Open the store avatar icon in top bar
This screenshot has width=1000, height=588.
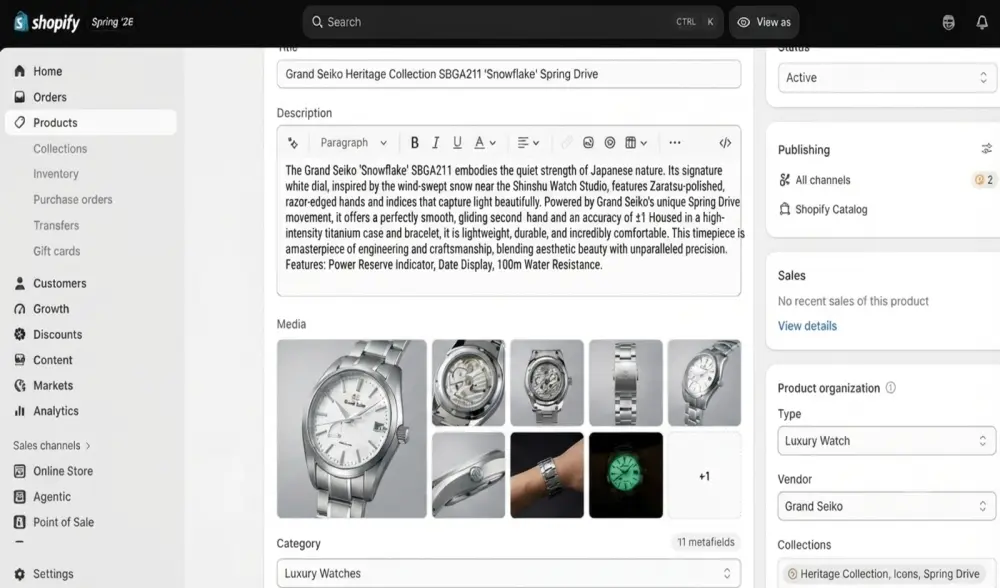[948, 22]
